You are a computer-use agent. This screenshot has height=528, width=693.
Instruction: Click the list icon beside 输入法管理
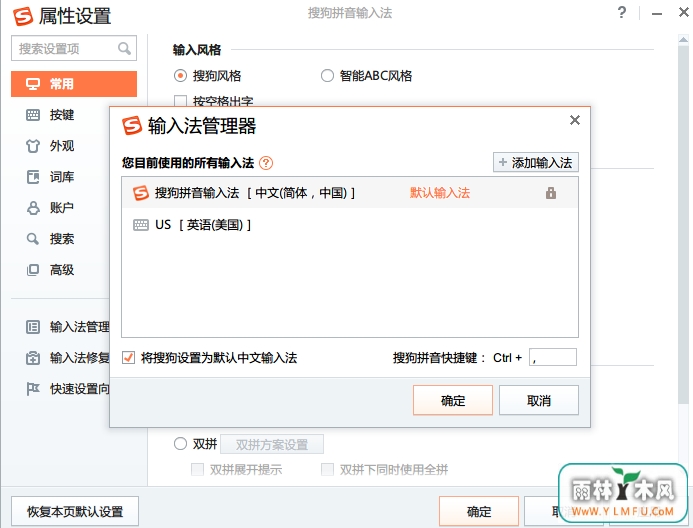tap(33, 327)
